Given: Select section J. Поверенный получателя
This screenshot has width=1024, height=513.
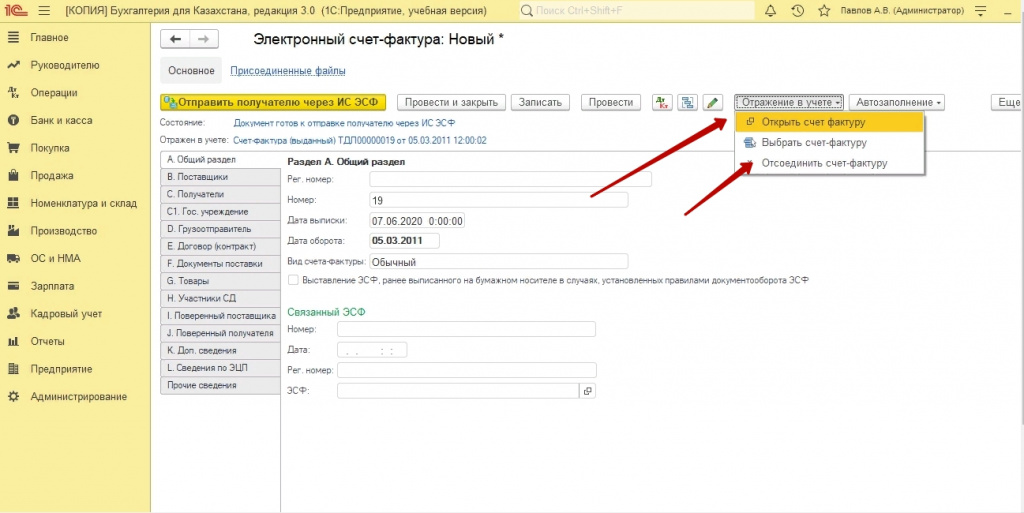Looking at the screenshot, I should (x=220, y=333).
